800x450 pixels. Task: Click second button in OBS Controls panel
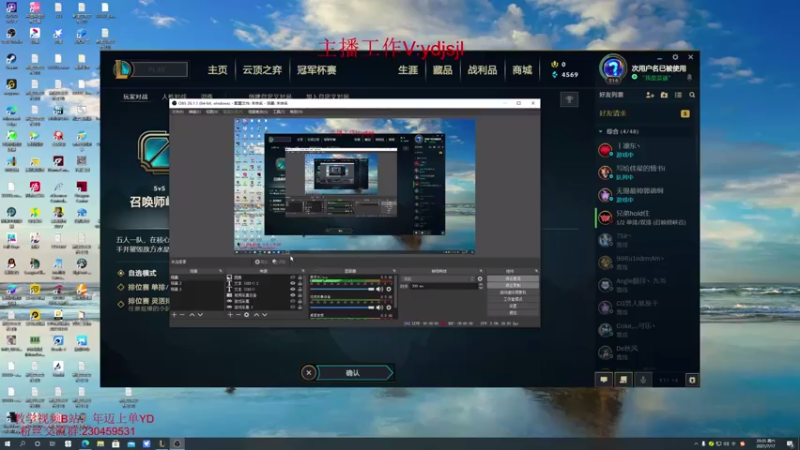point(513,285)
